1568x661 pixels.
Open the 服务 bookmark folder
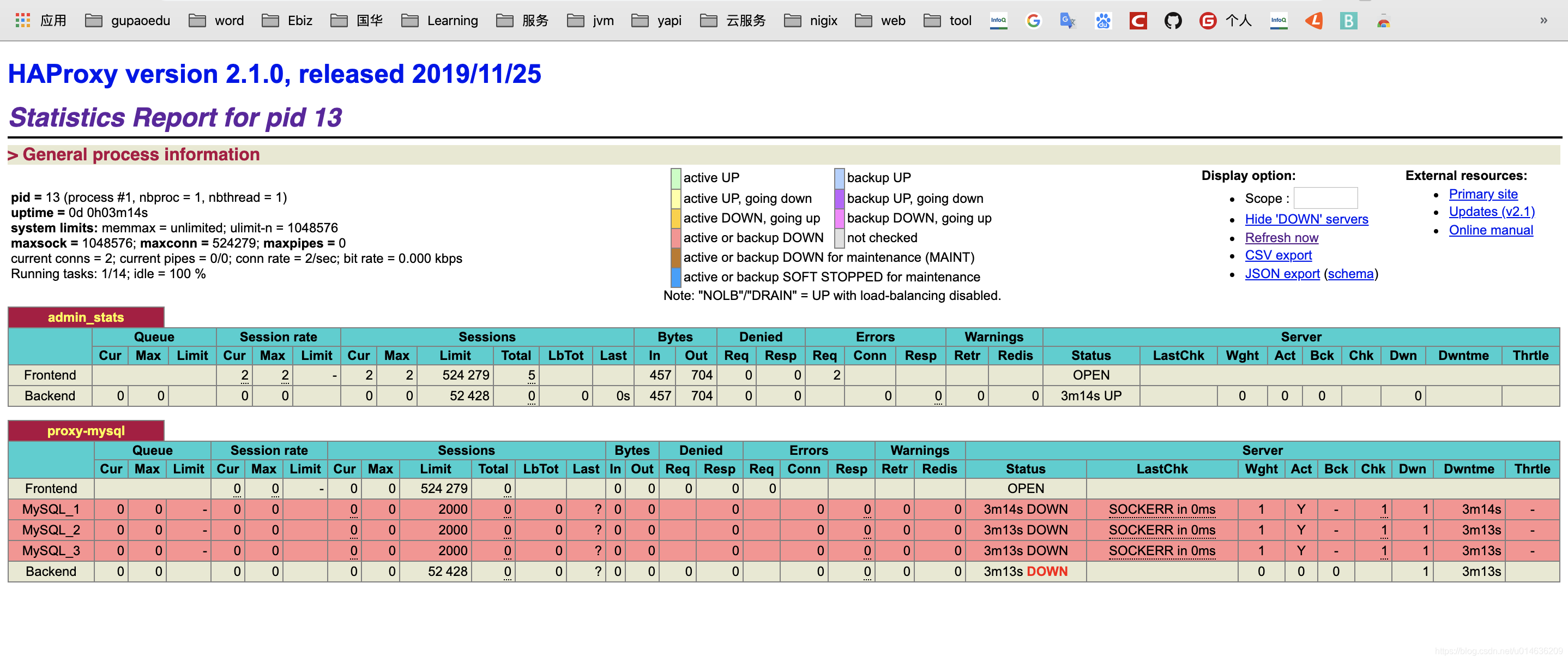(522, 21)
